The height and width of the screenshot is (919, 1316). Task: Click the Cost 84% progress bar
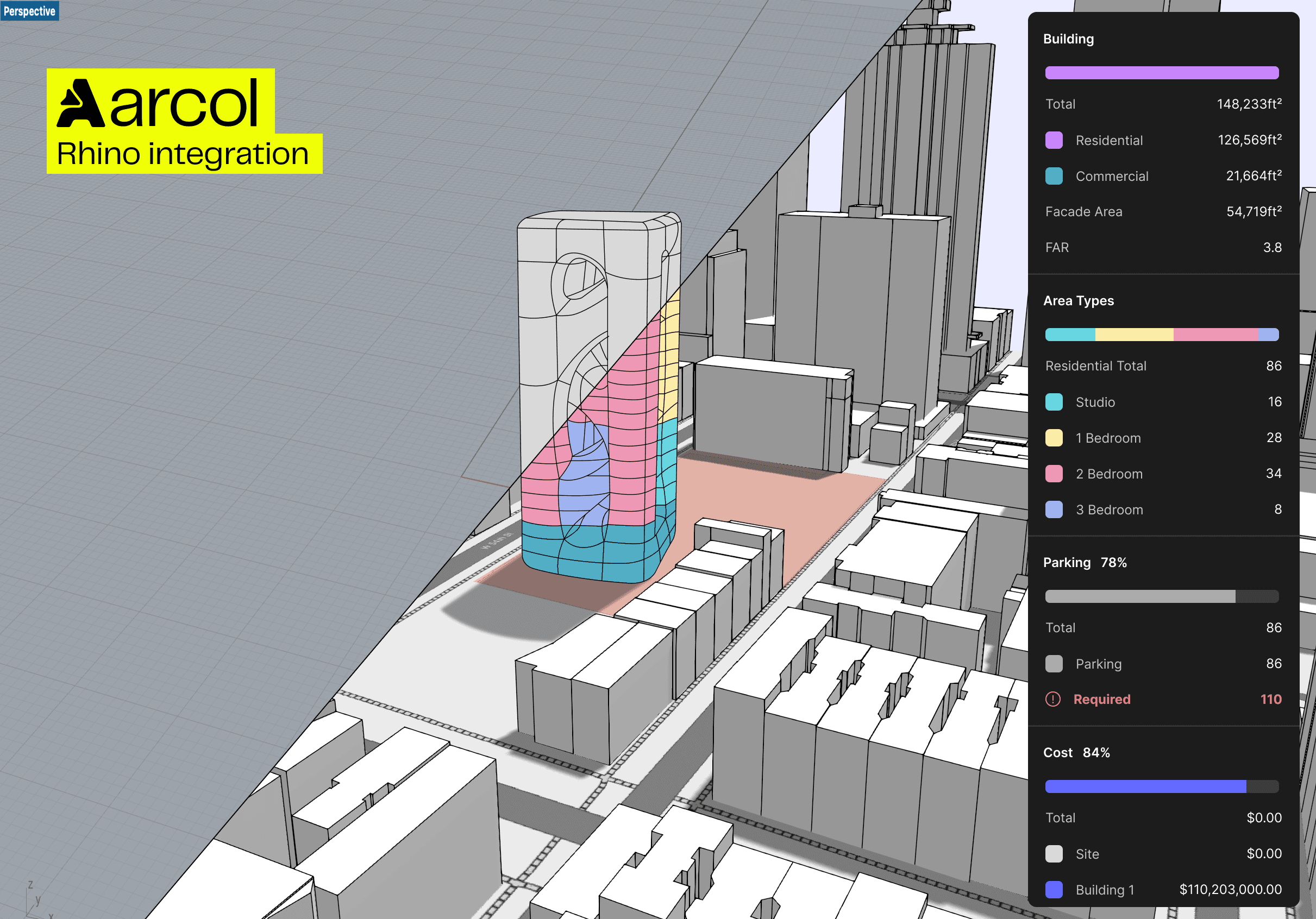point(1161,786)
